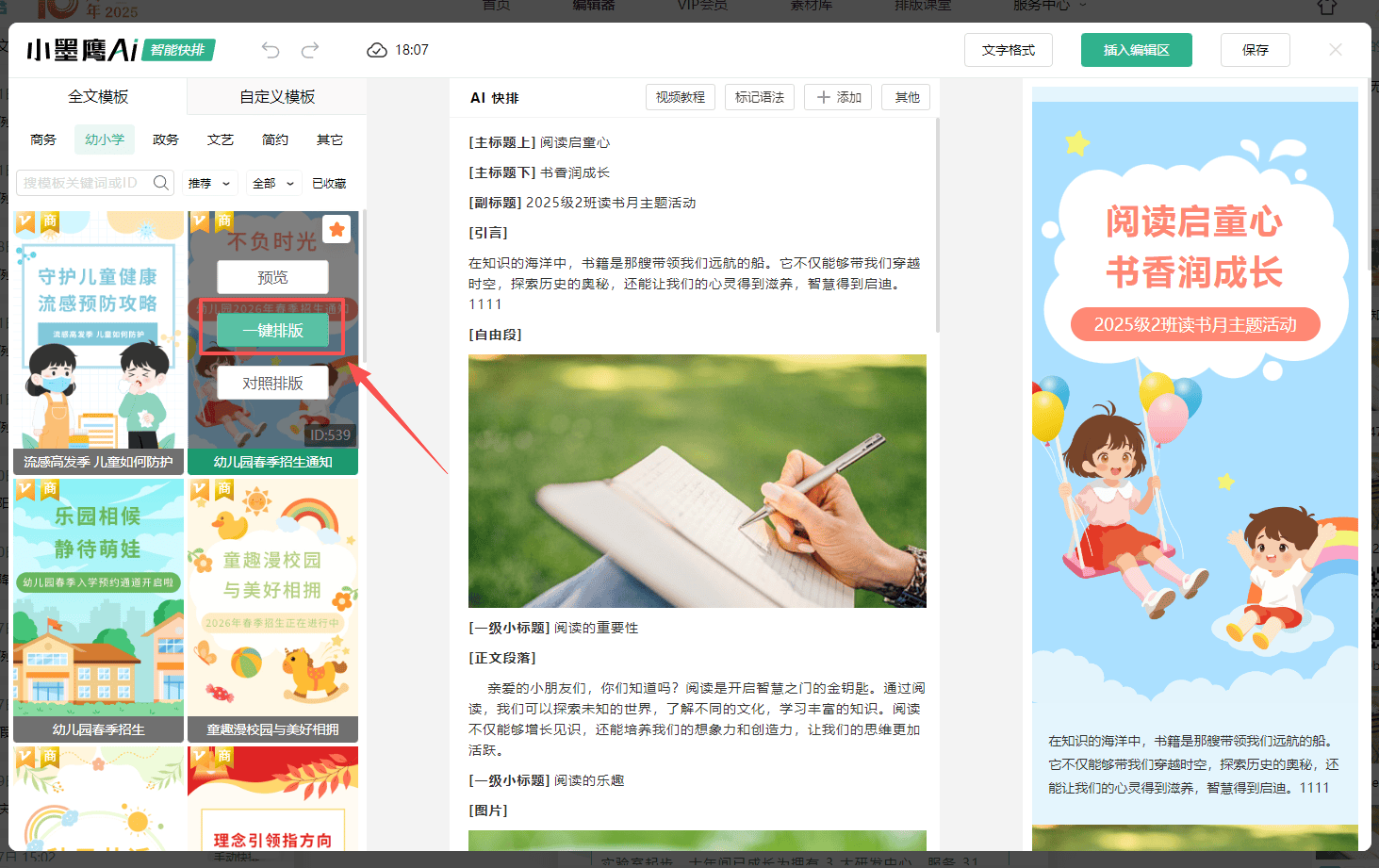Open the 全部 filter dropdown
The image size is (1379, 868).
click(272, 182)
